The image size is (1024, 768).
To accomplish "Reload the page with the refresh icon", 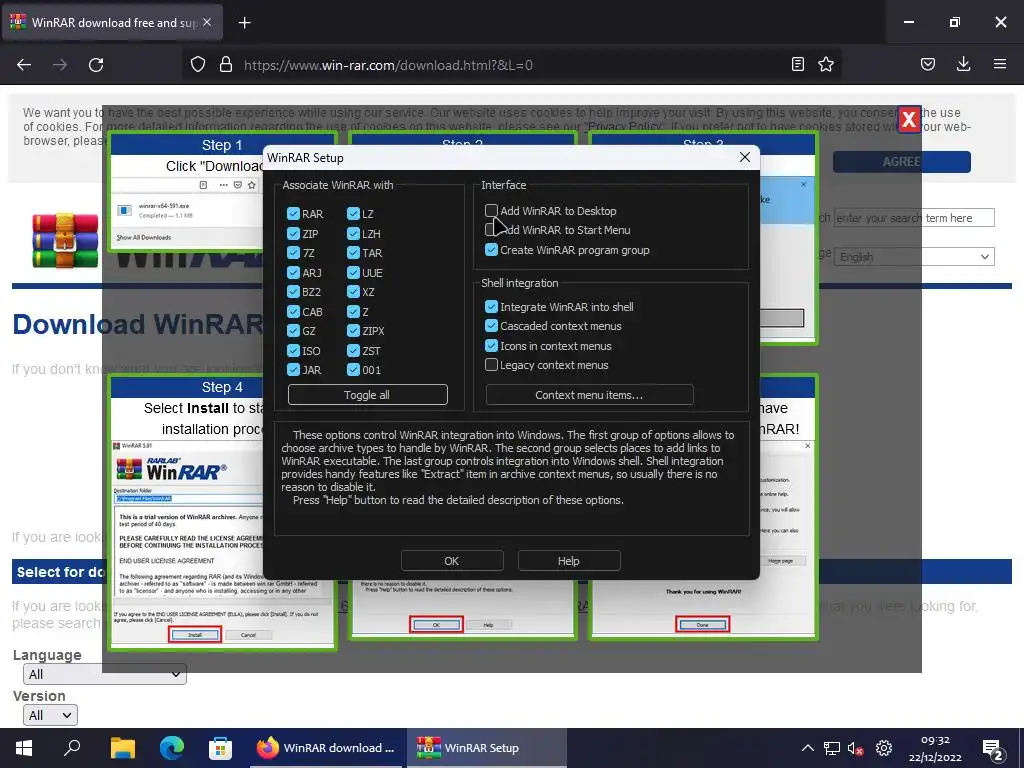I will pyautogui.click(x=96, y=65).
